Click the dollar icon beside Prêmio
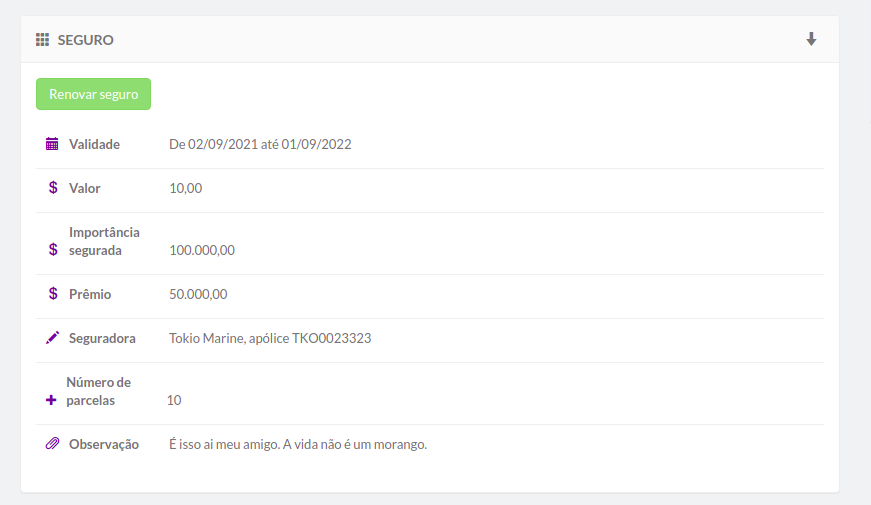 pyautogui.click(x=53, y=293)
